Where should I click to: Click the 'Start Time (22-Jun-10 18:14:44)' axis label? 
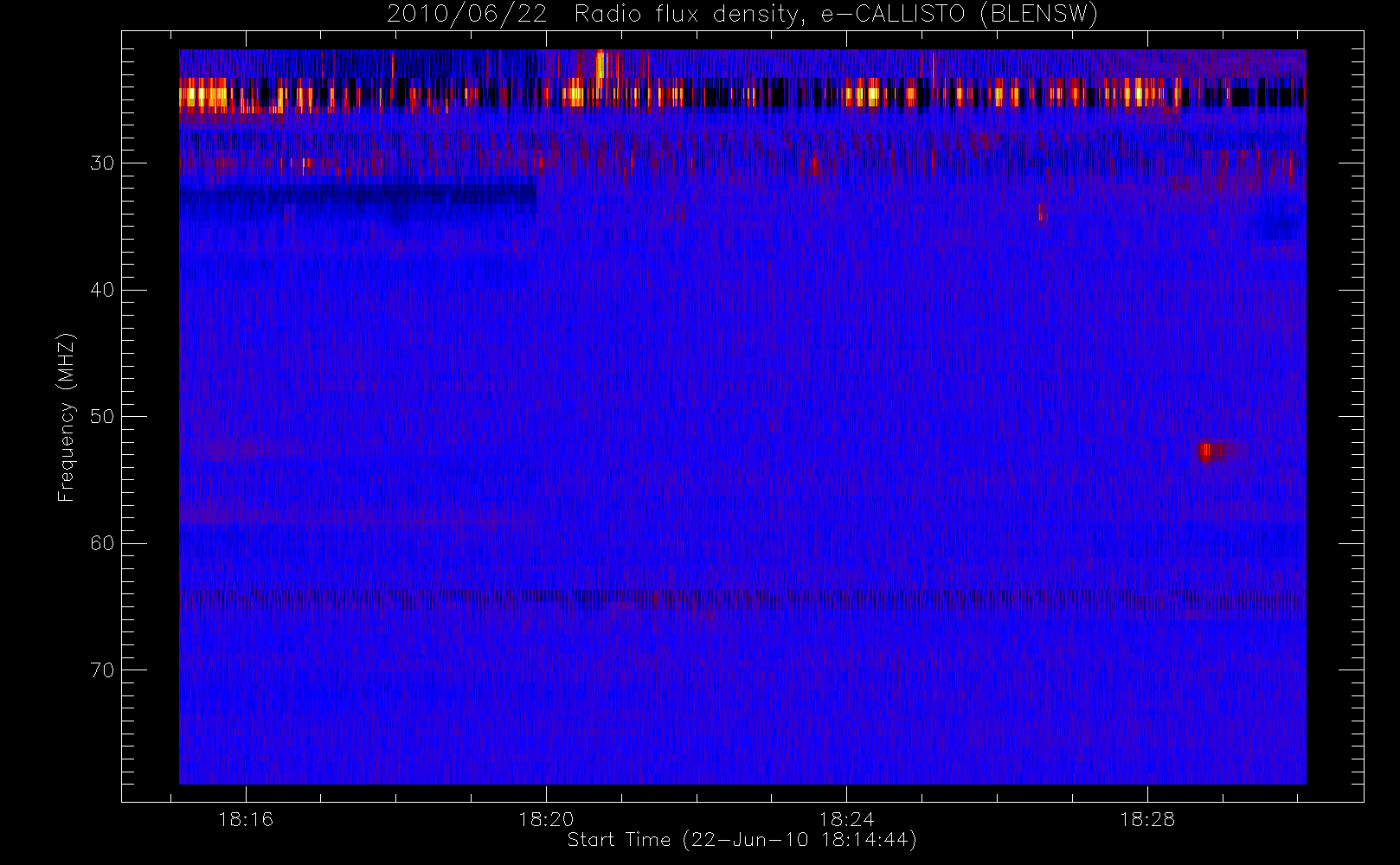tap(742, 840)
